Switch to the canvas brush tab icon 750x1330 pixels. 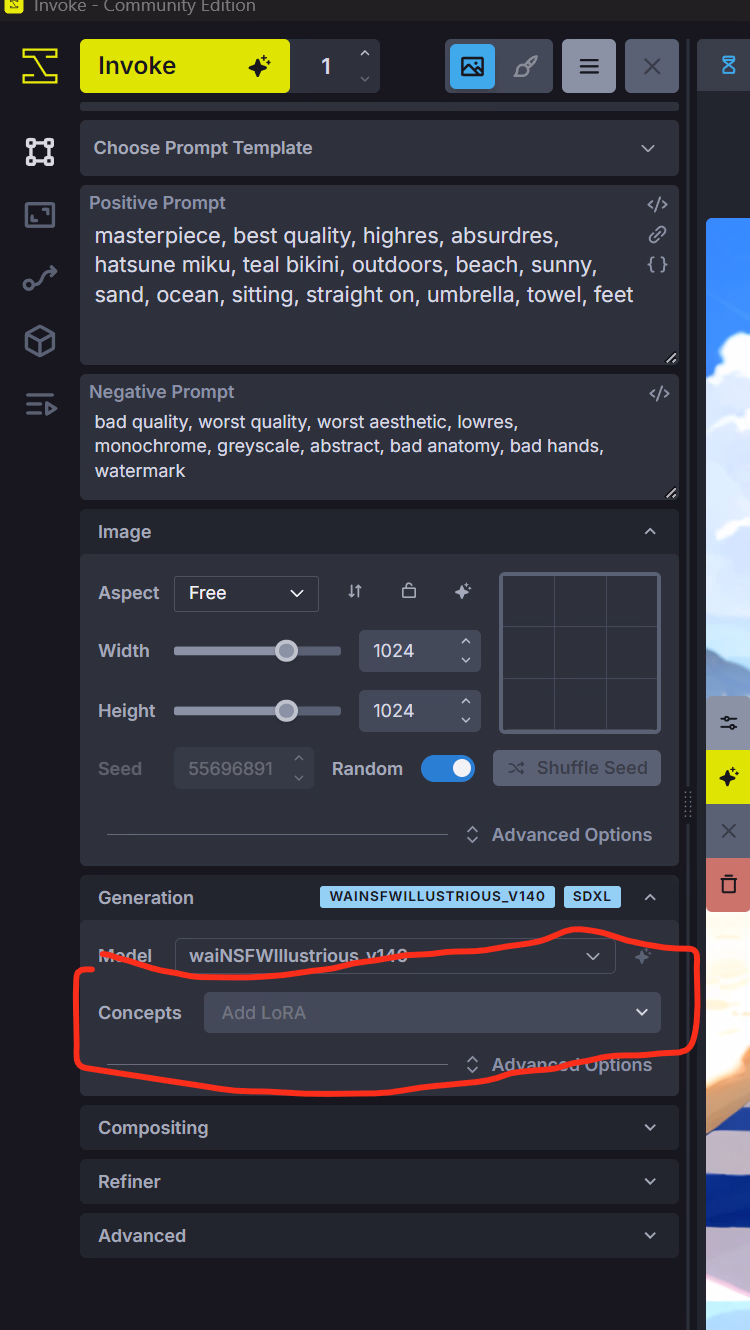(x=525, y=66)
